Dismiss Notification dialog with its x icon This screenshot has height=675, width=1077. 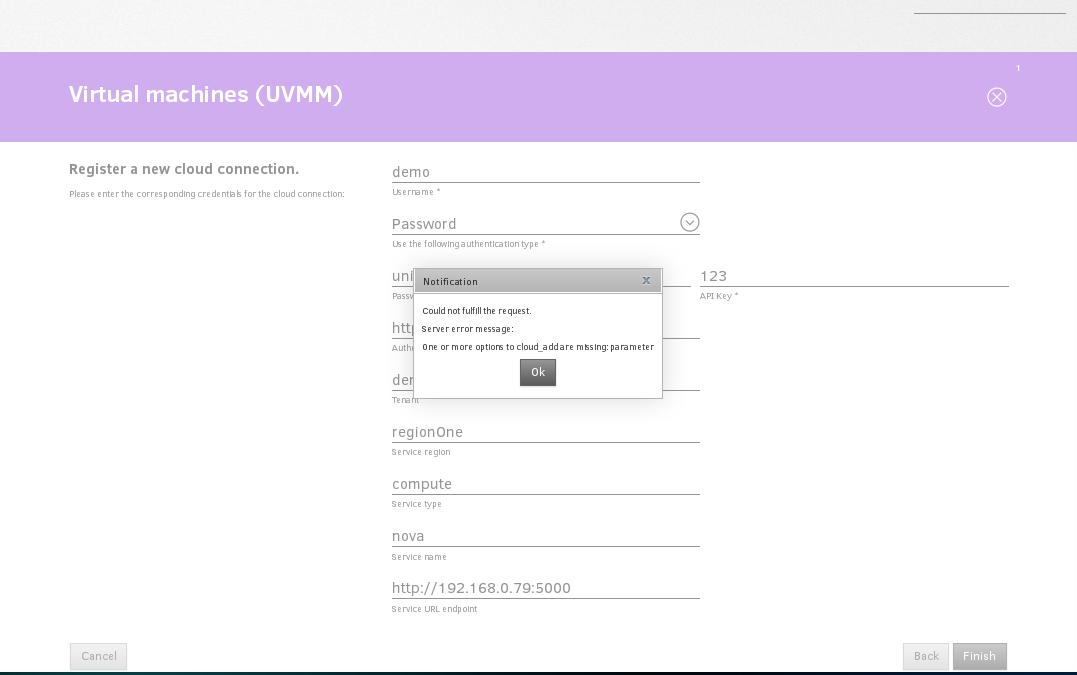pyautogui.click(x=646, y=281)
